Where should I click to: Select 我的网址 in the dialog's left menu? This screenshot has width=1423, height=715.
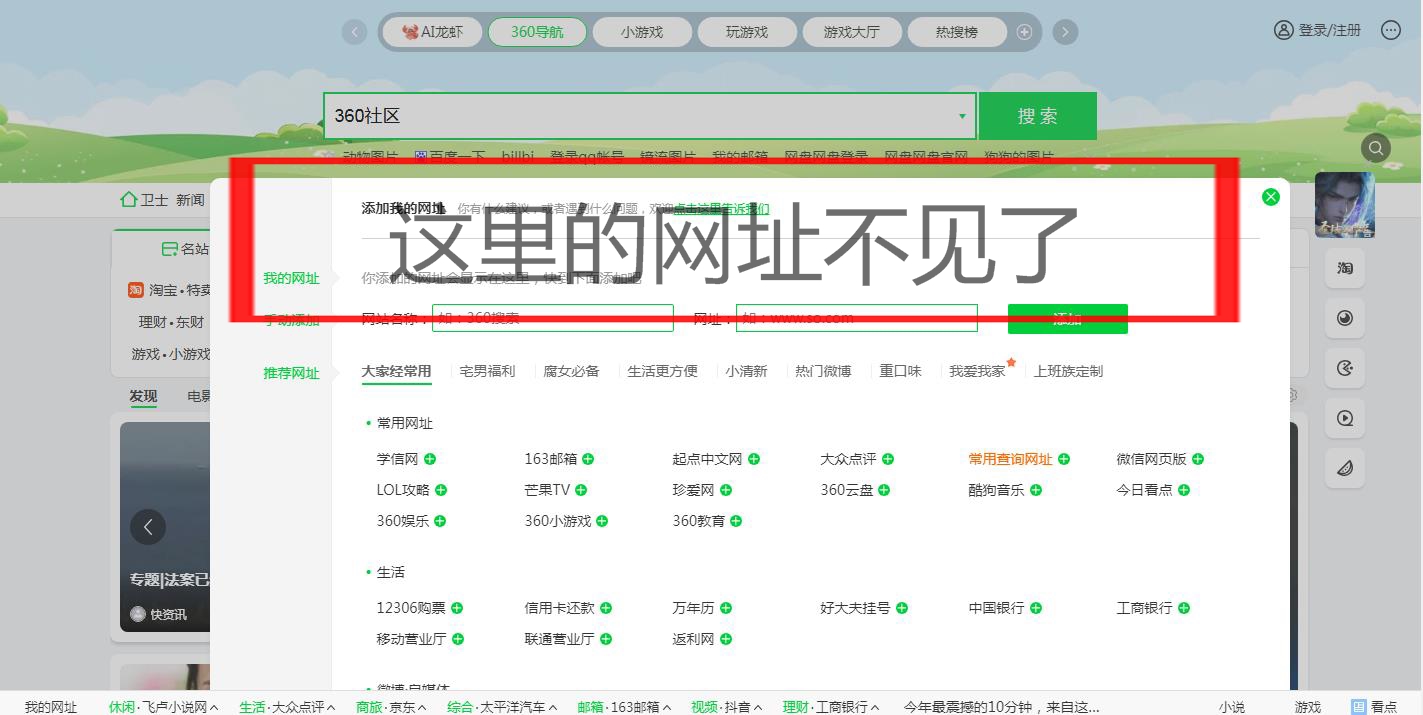point(291,278)
